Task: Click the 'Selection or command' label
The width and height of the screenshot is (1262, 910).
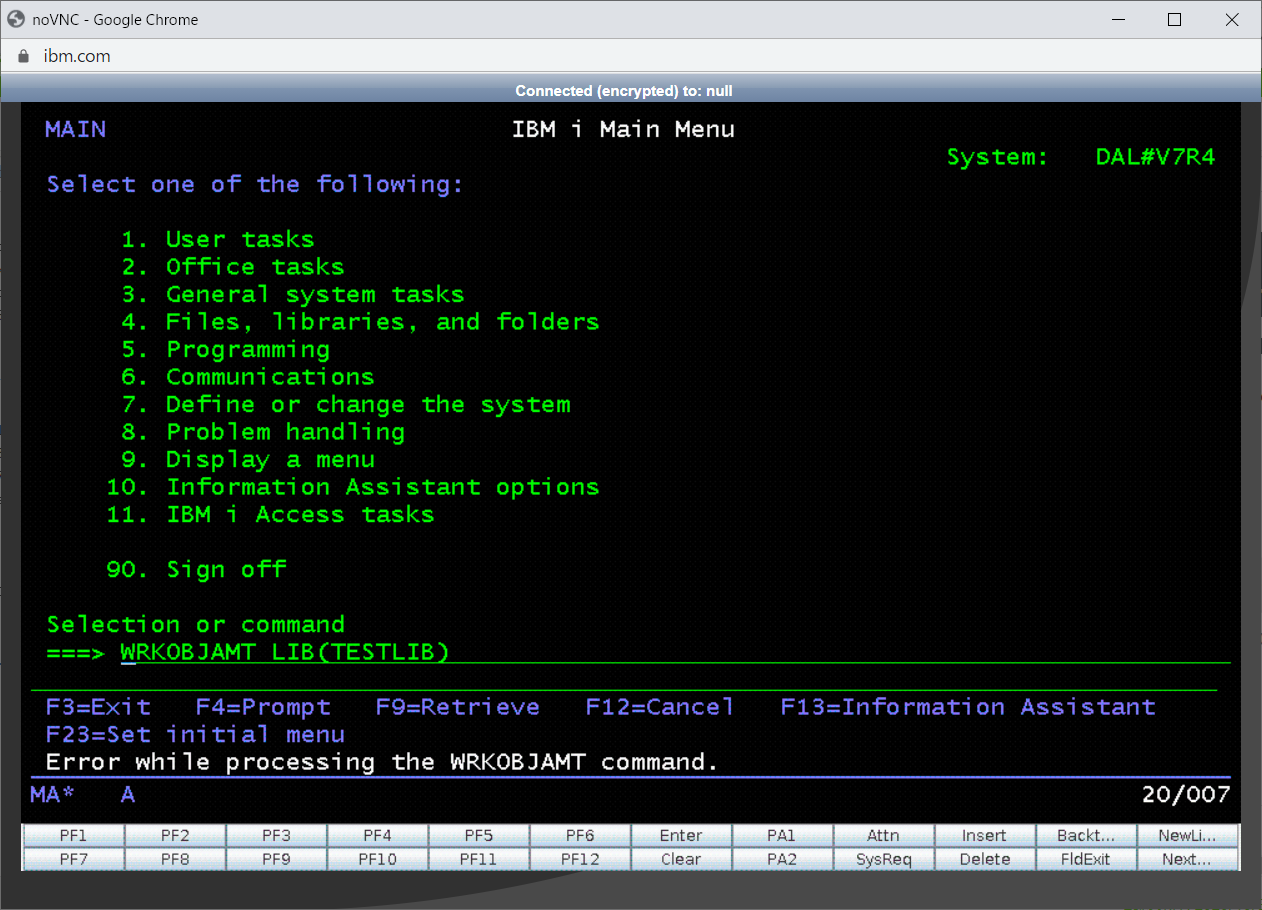Action: tap(195, 625)
